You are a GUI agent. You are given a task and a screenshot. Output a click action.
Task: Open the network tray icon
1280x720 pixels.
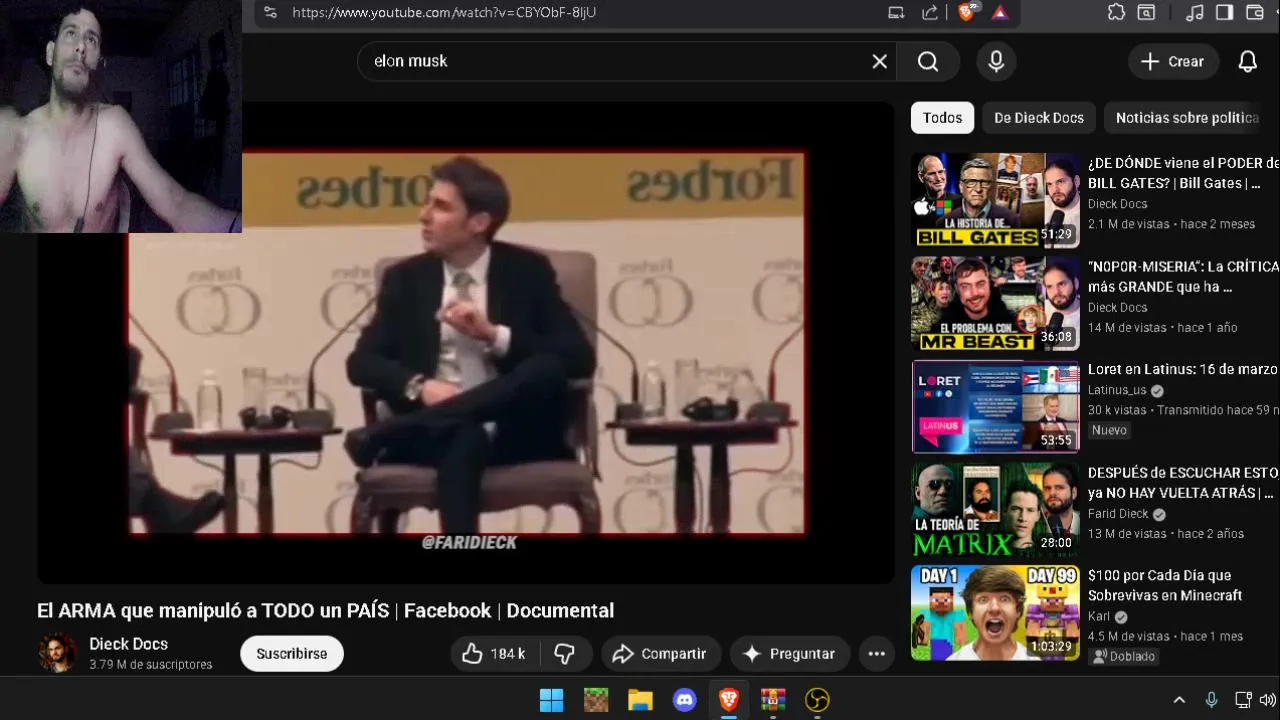click(1243, 700)
